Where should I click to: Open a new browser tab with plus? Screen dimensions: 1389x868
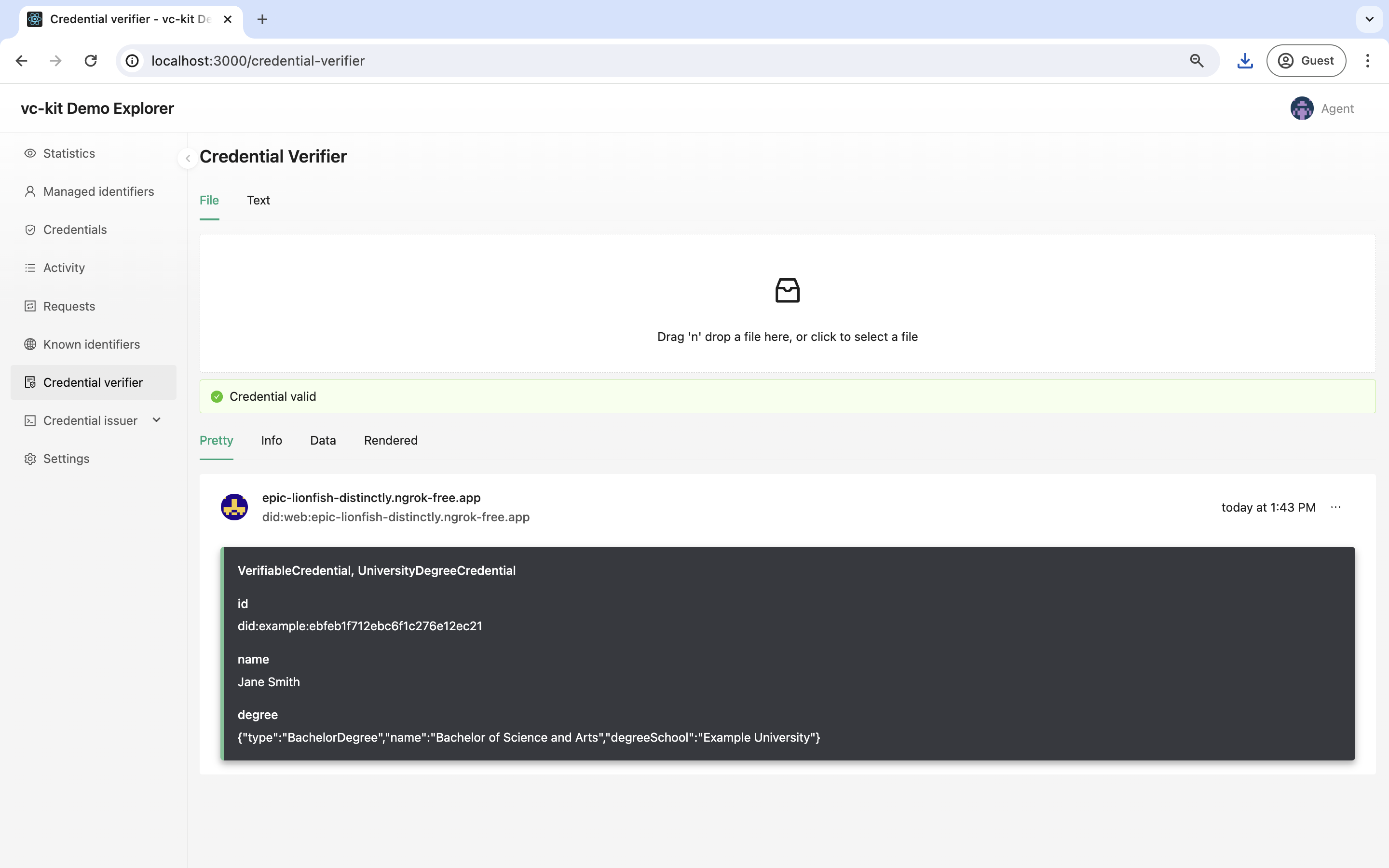[x=262, y=19]
